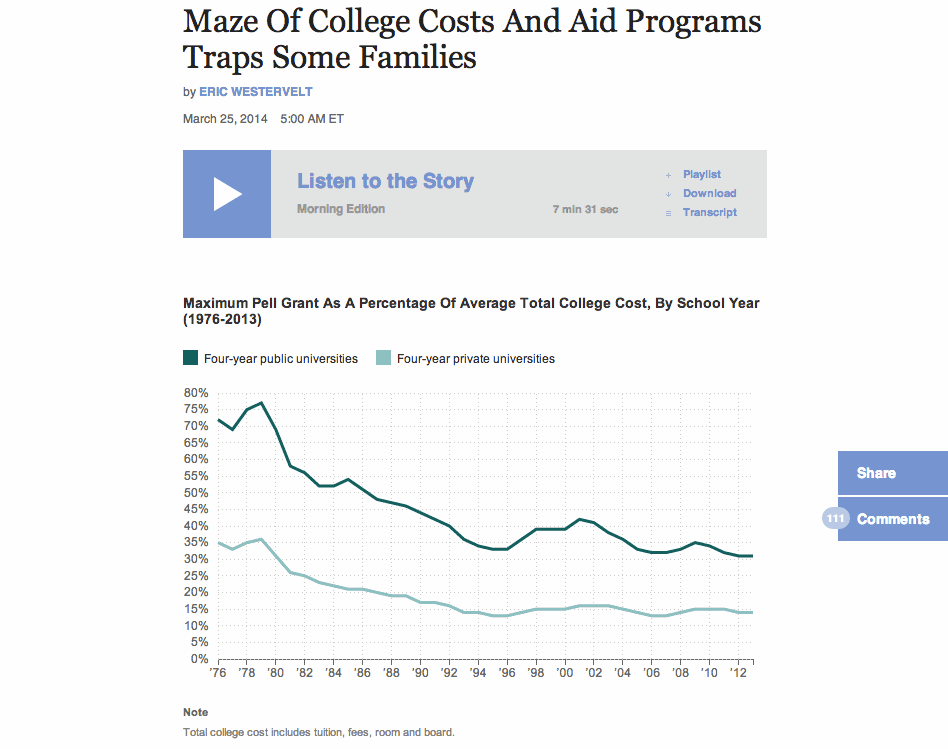Screen dimensions: 948x749
Task: Open the story Transcript
Action: coord(709,213)
